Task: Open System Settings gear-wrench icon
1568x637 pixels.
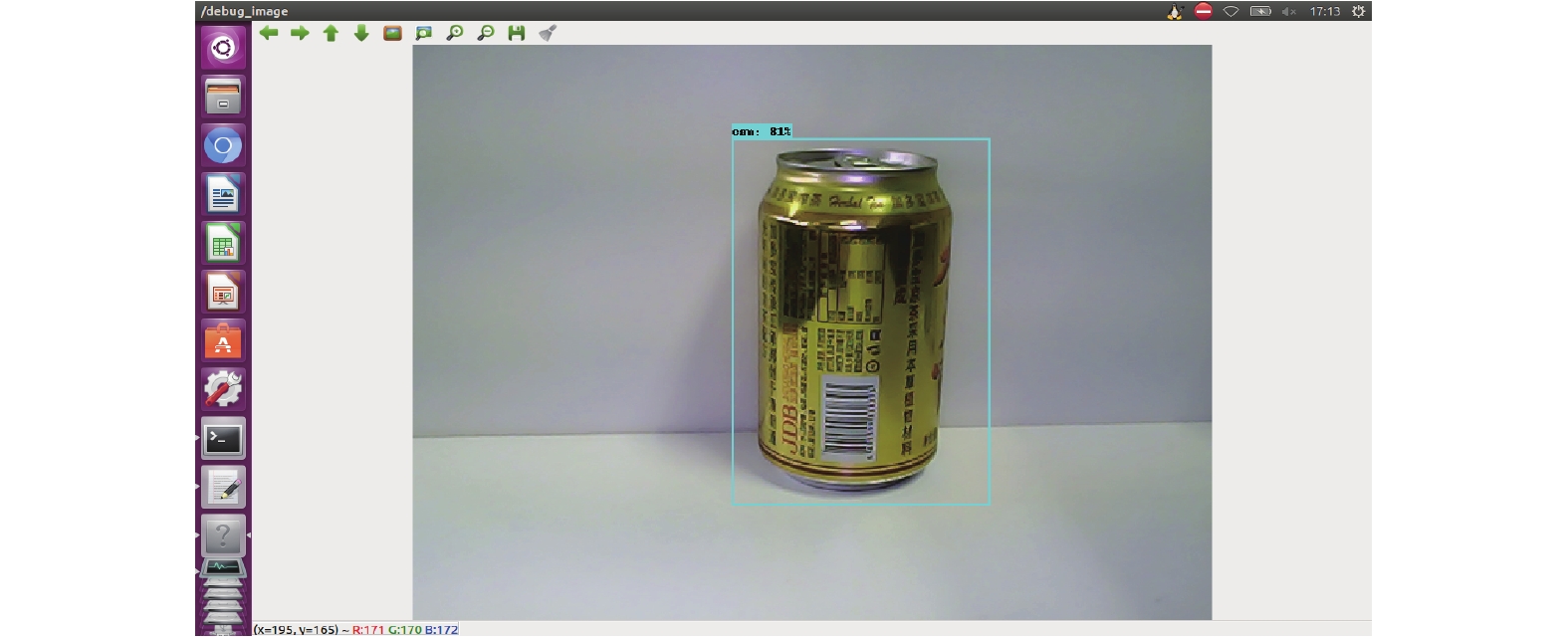Action: (x=223, y=389)
